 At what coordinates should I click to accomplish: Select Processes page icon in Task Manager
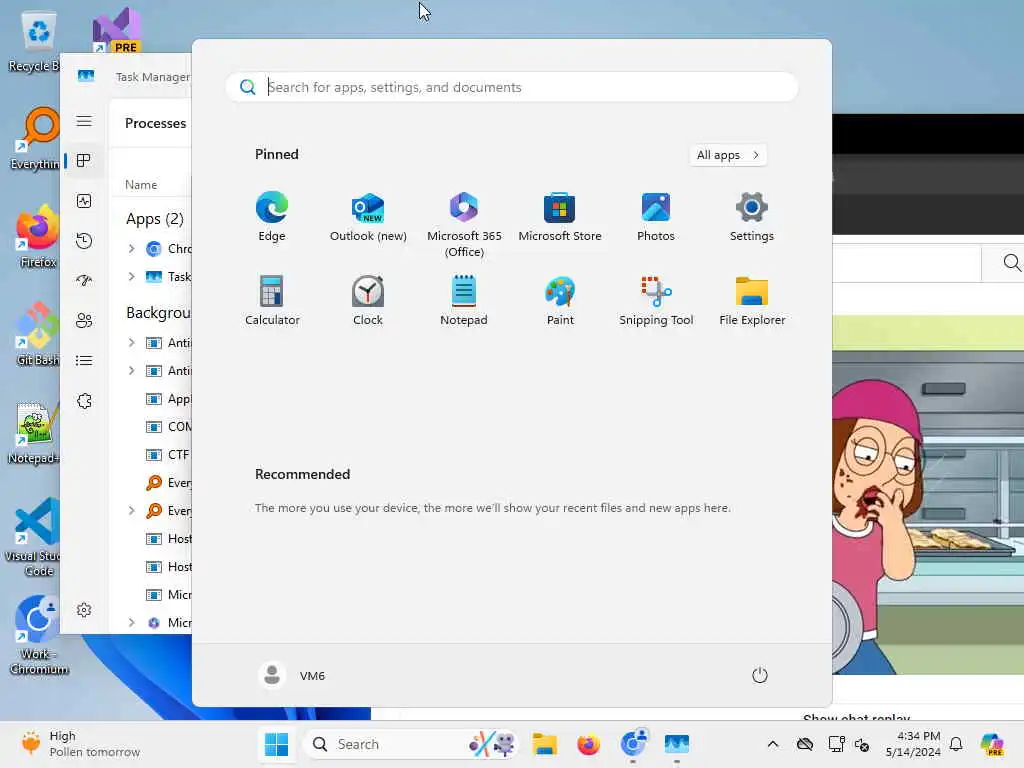[84, 161]
